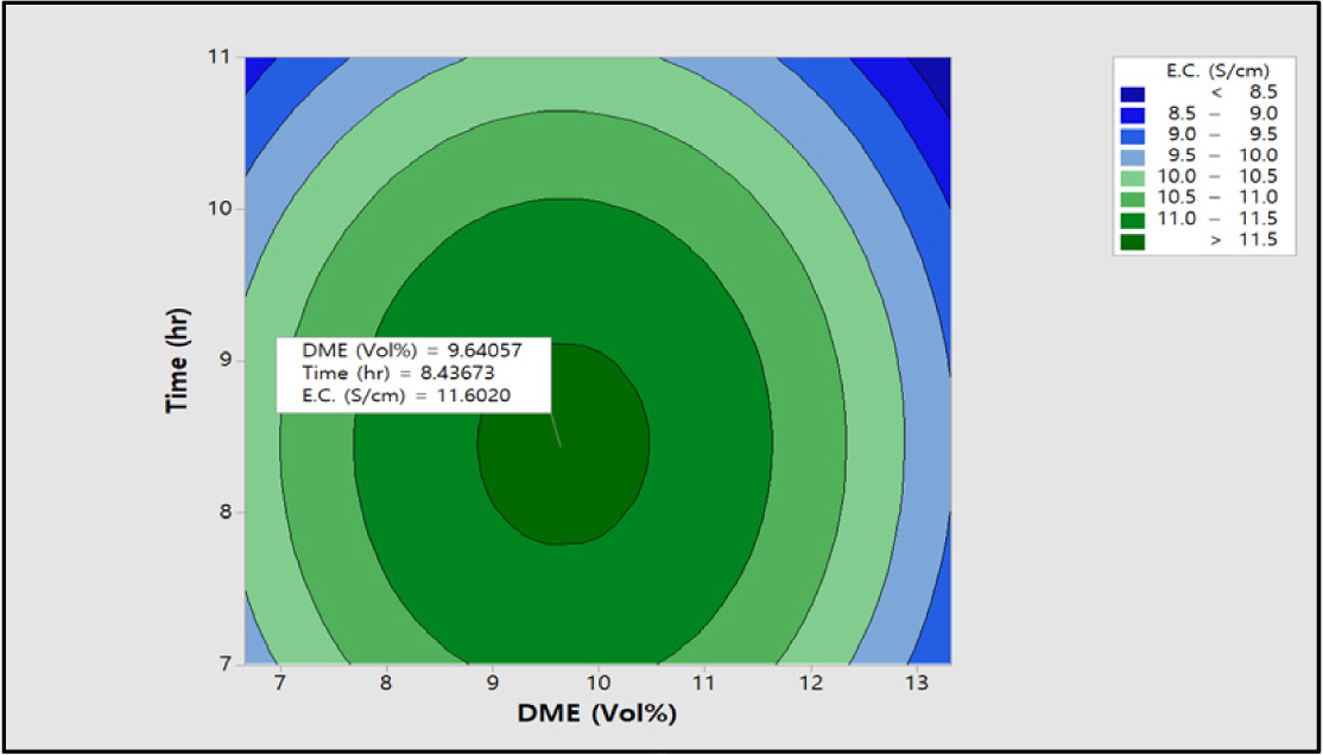Screen dimensions: 1323x755
Task: Click the legend swatch for above 11.5
Action: 1134,240
